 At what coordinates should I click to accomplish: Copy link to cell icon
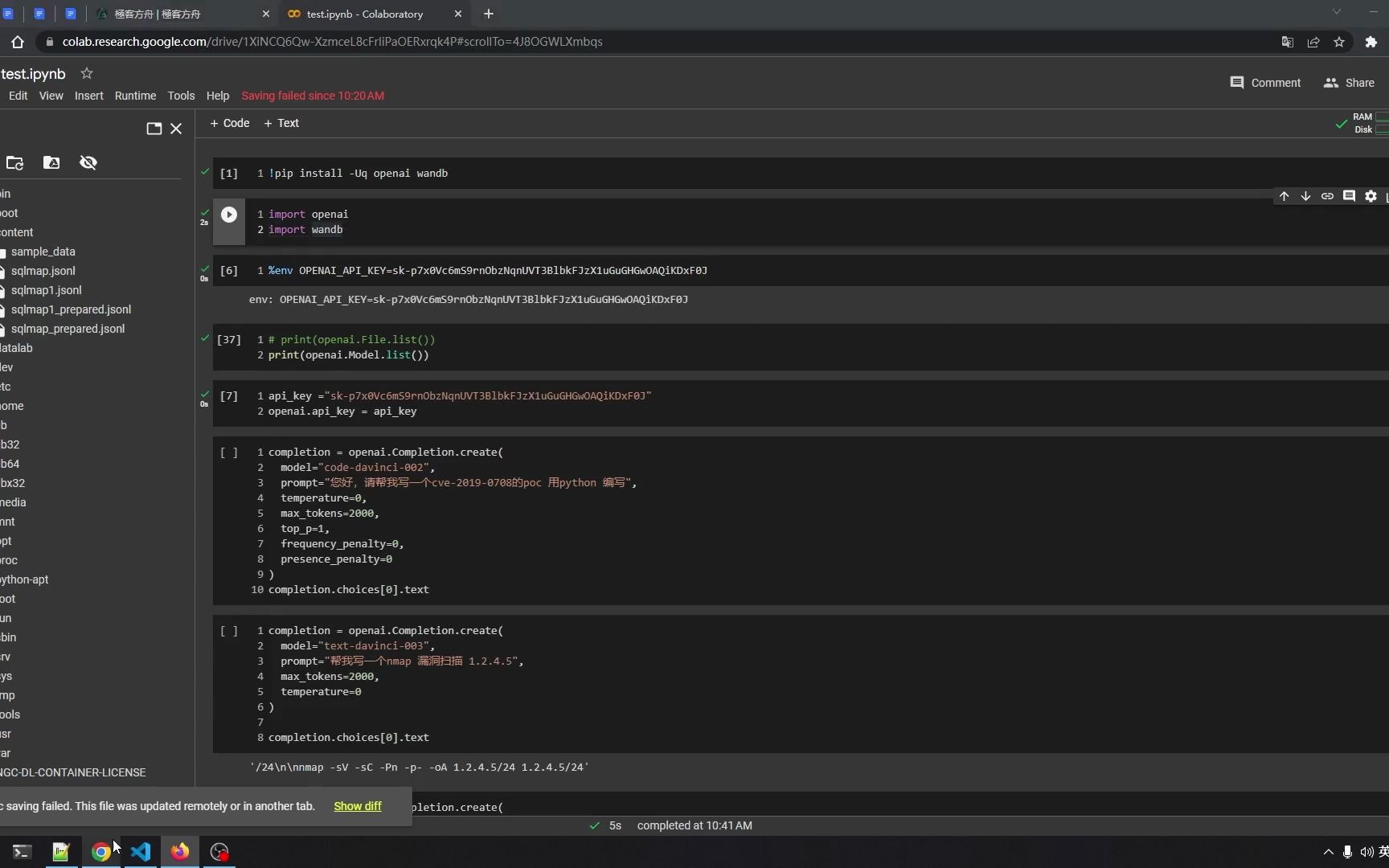pos(1327,196)
